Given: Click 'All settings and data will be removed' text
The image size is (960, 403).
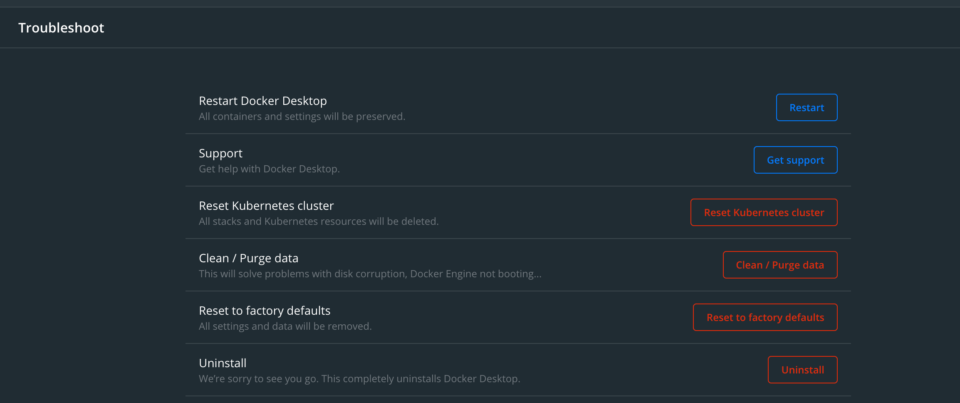Looking at the screenshot, I should pyautogui.click(x=285, y=326).
